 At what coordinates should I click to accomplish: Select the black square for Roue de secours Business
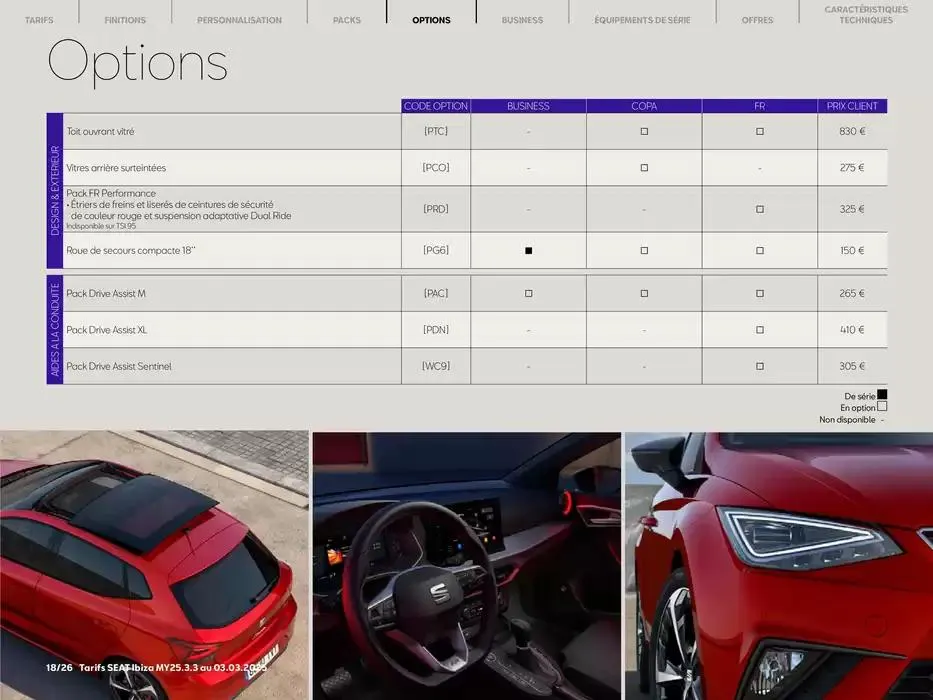(x=528, y=250)
